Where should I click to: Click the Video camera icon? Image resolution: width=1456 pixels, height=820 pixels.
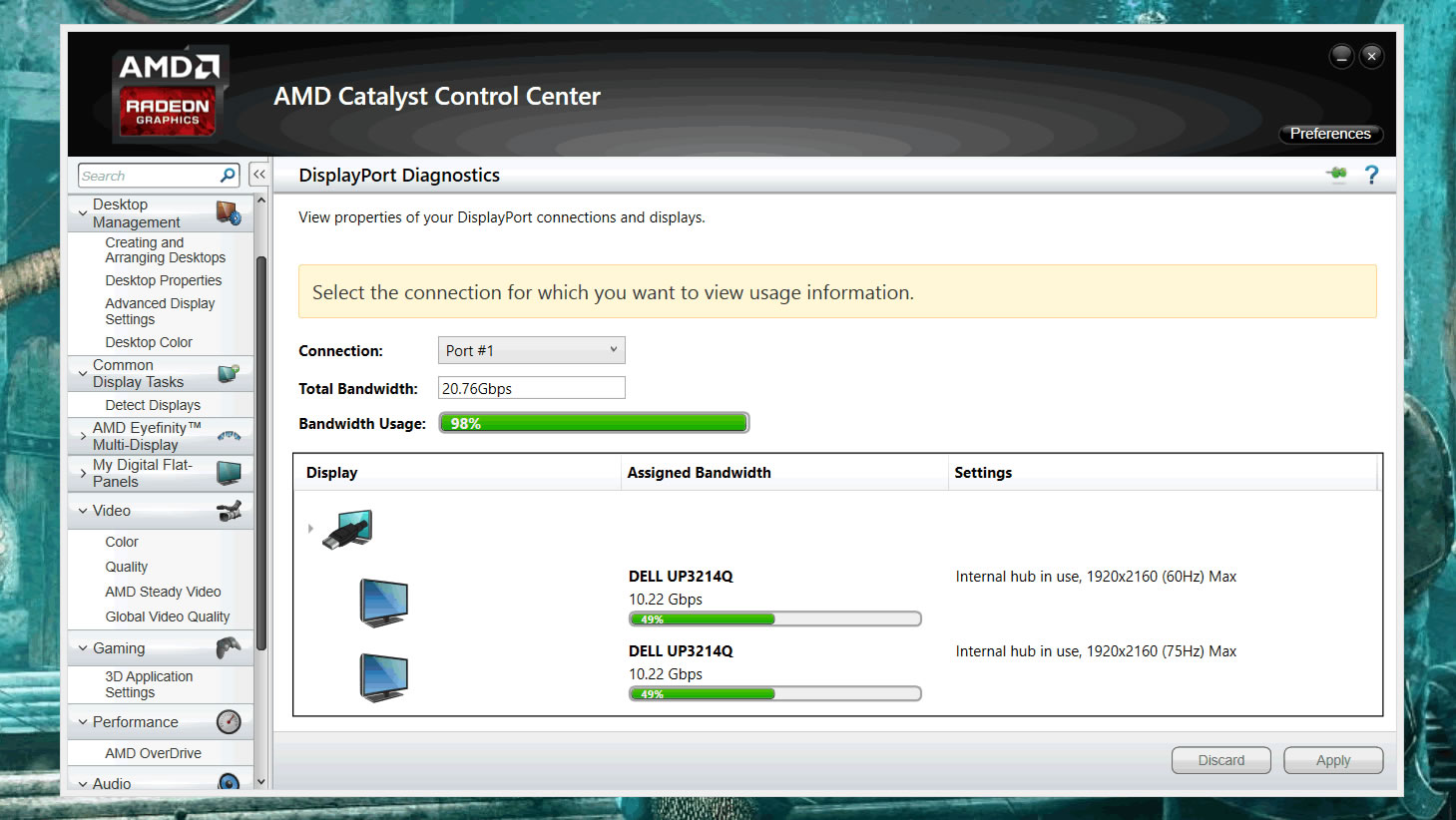[229, 511]
